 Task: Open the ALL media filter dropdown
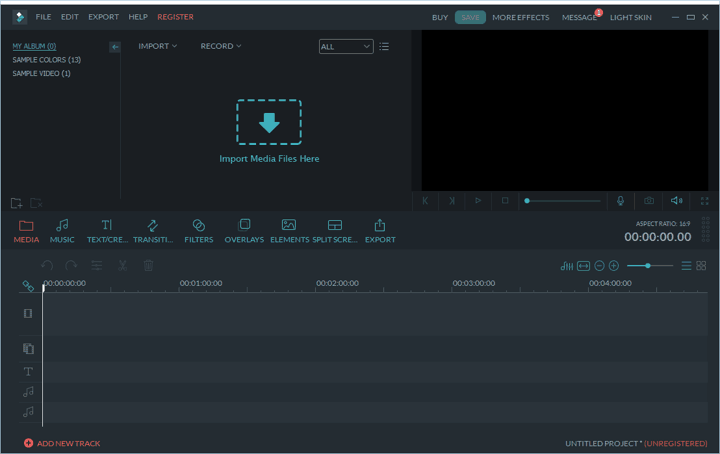[x=346, y=46]
